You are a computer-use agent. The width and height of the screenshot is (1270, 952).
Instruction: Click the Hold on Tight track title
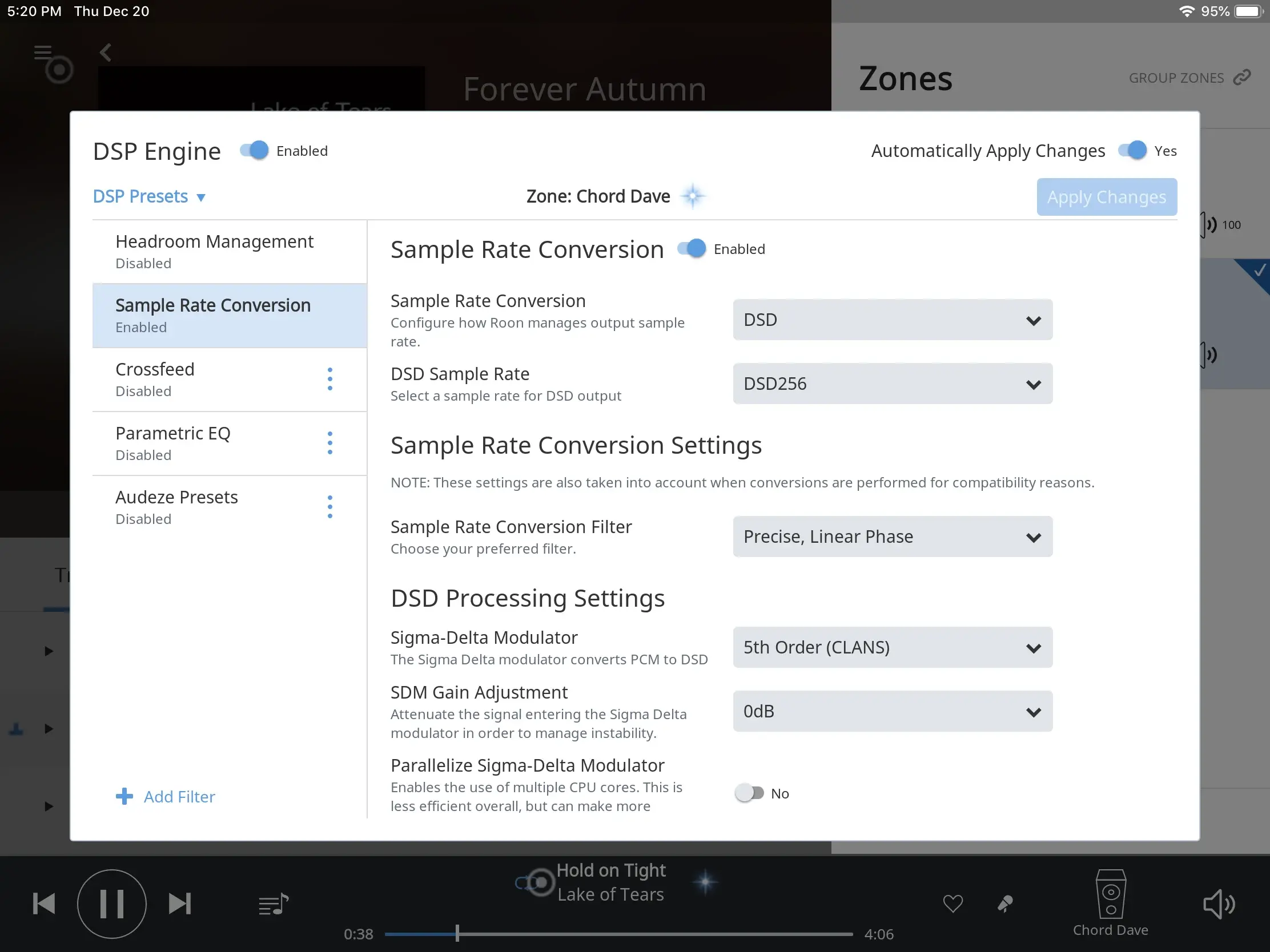pos(611,870)
